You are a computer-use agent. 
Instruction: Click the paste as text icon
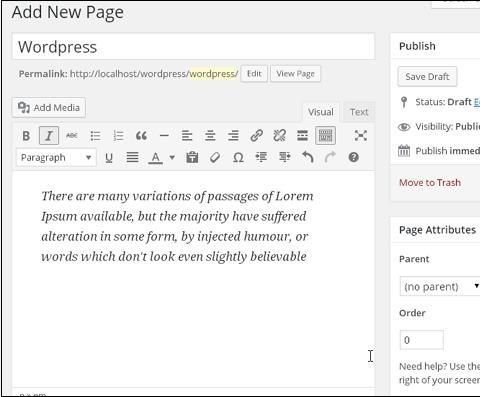tap(192, 157)
